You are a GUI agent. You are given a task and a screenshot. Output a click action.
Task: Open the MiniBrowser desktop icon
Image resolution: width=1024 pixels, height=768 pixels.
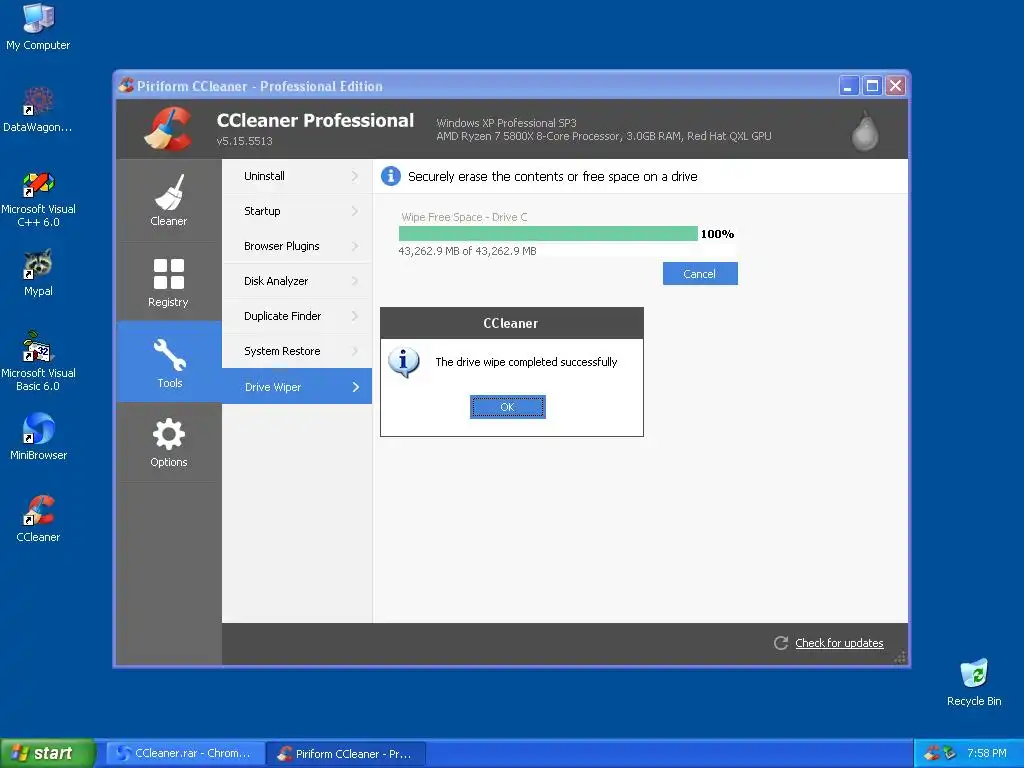(x=38, y=428)
